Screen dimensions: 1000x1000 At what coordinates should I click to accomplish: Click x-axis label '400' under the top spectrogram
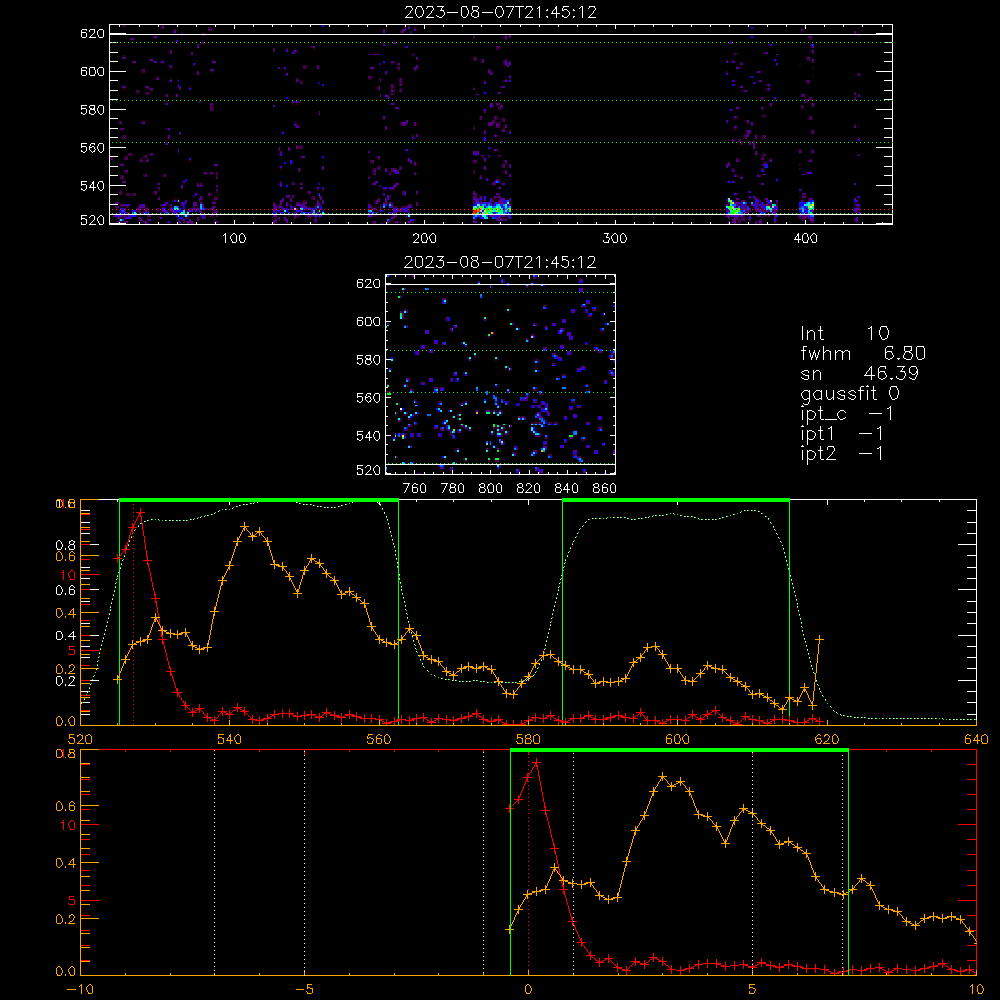[805, 239]
